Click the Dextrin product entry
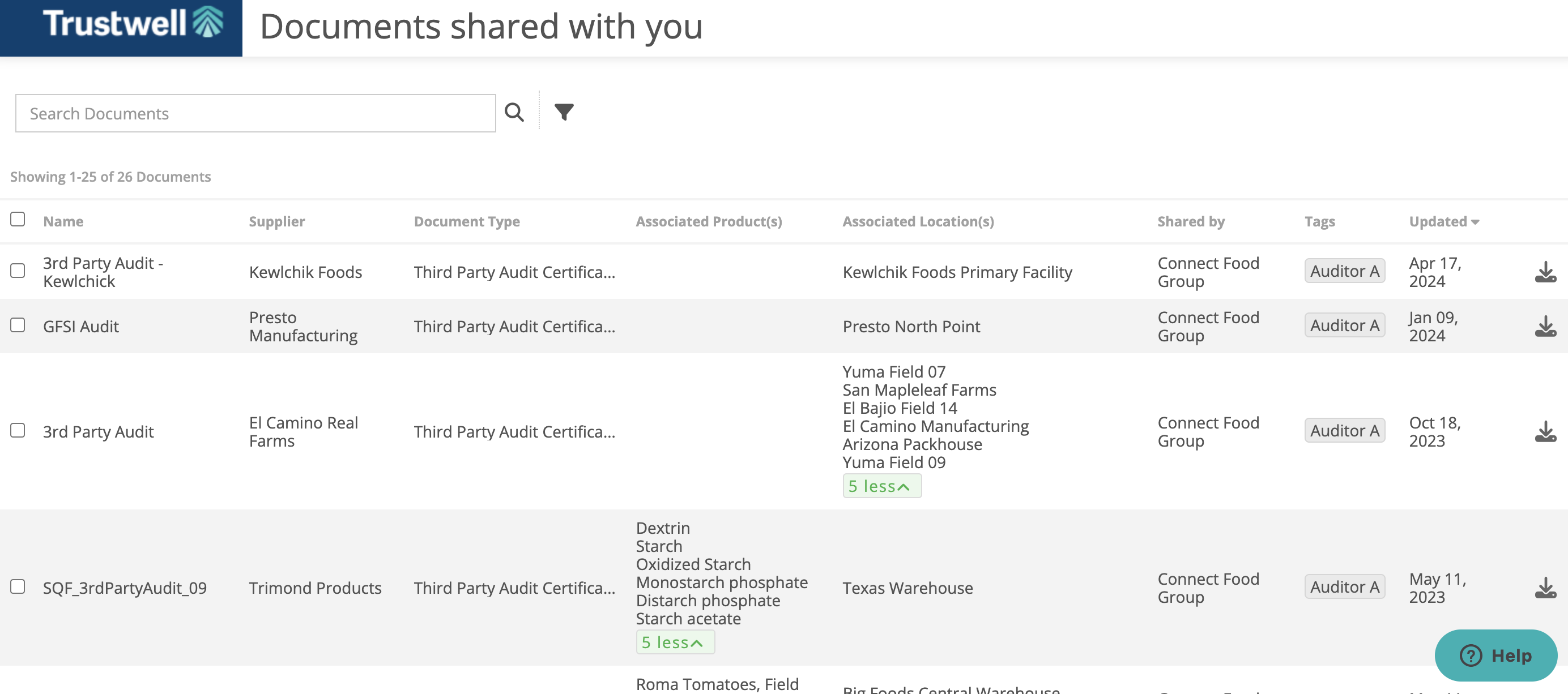This screenshot has width=1568, height=694. [x=663, y=528]
